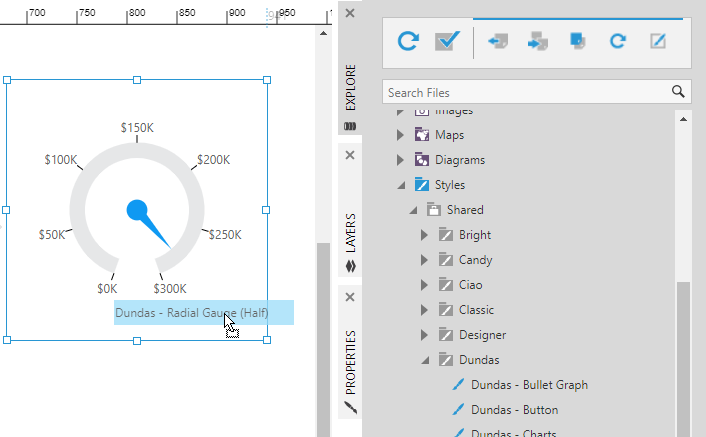Click the multiple files import arrow icon
This screenshot has height=437, width=706.
(538, 41)
